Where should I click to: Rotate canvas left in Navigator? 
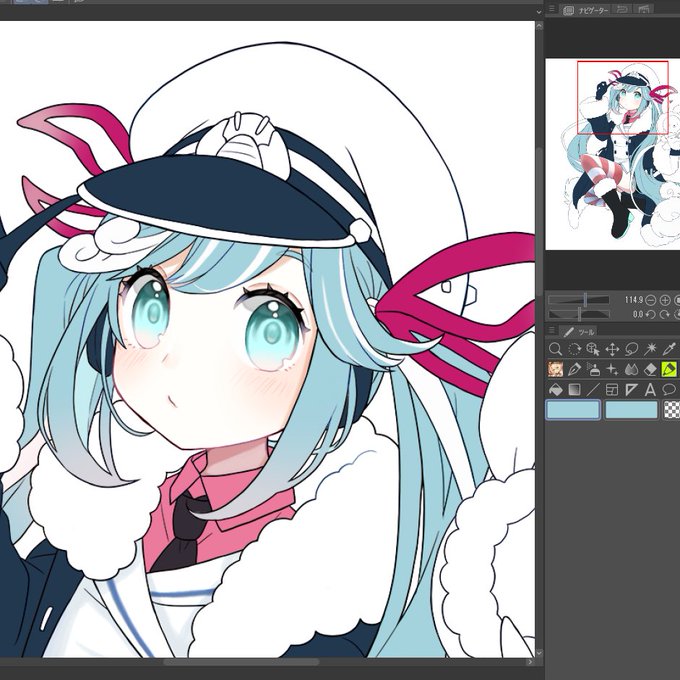pyautogui.click(x=651, y=314)
